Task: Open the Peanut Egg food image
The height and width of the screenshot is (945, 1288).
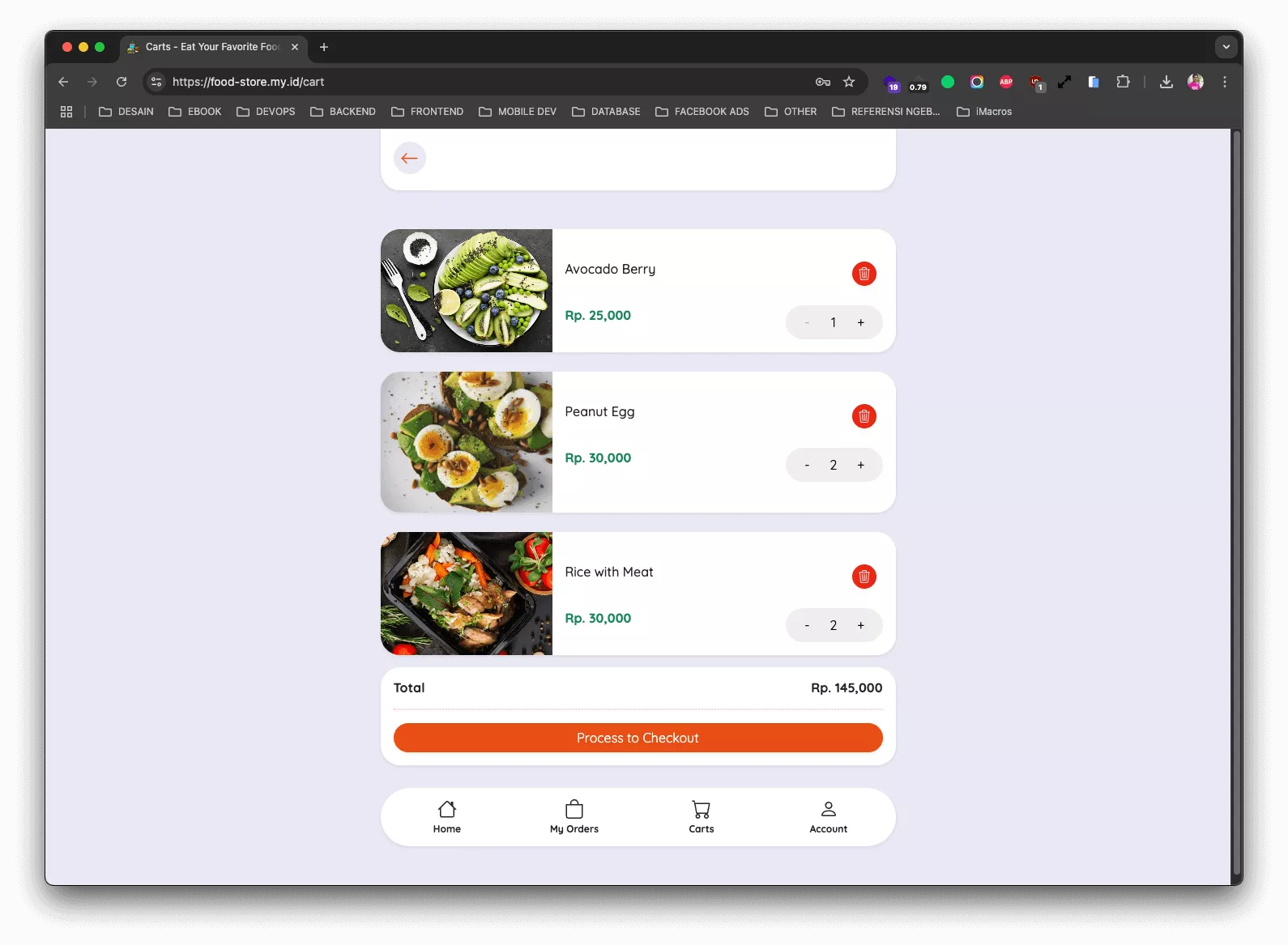Action: click(467, 442)
